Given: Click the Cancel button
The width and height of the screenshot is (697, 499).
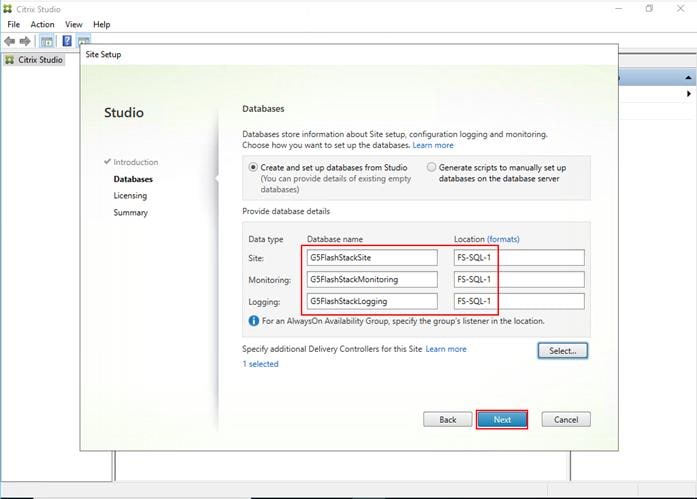Looking at the screenshot, I should pos(566,419).
